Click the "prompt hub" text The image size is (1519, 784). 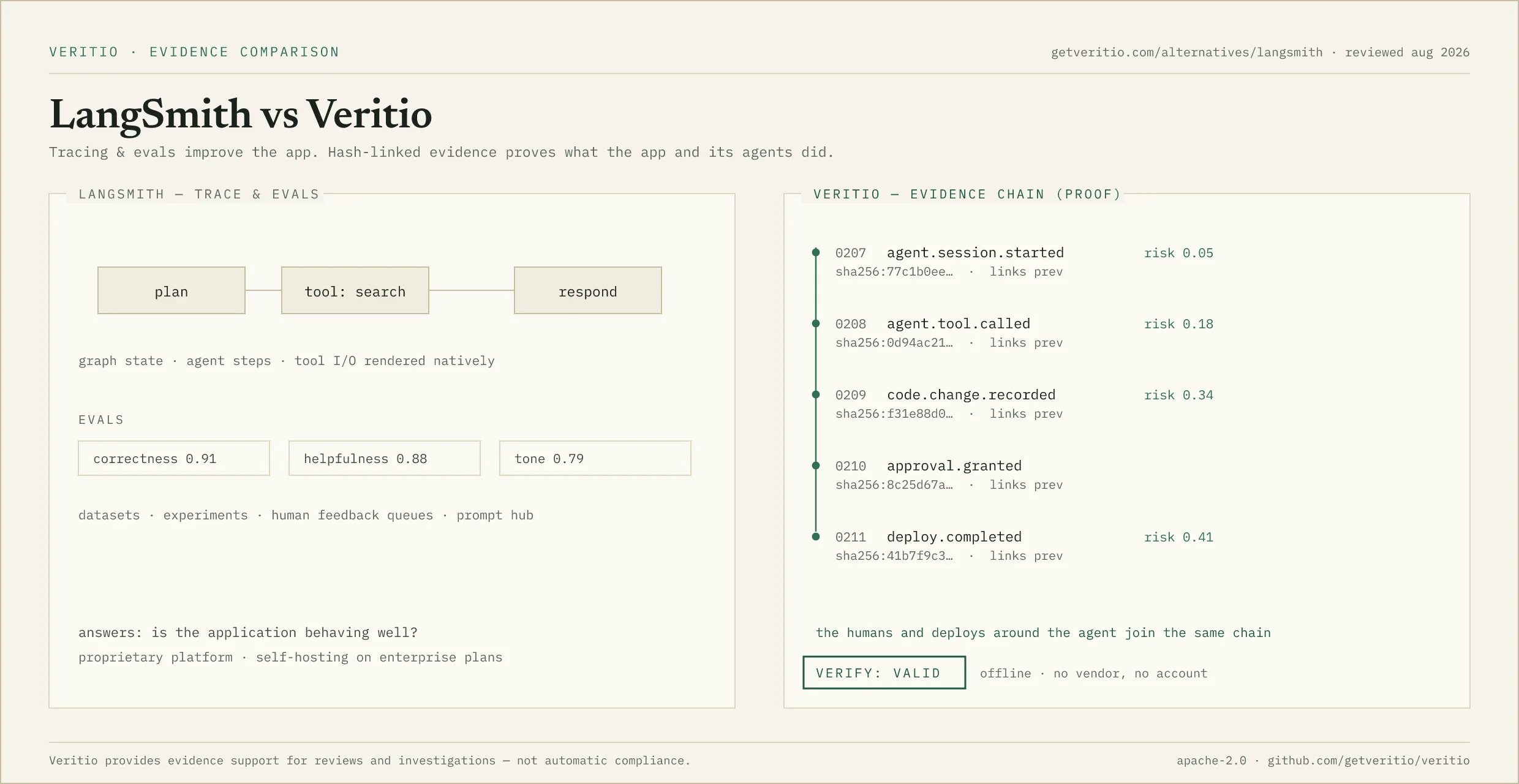pyautogui.click(x=495, y=515)
